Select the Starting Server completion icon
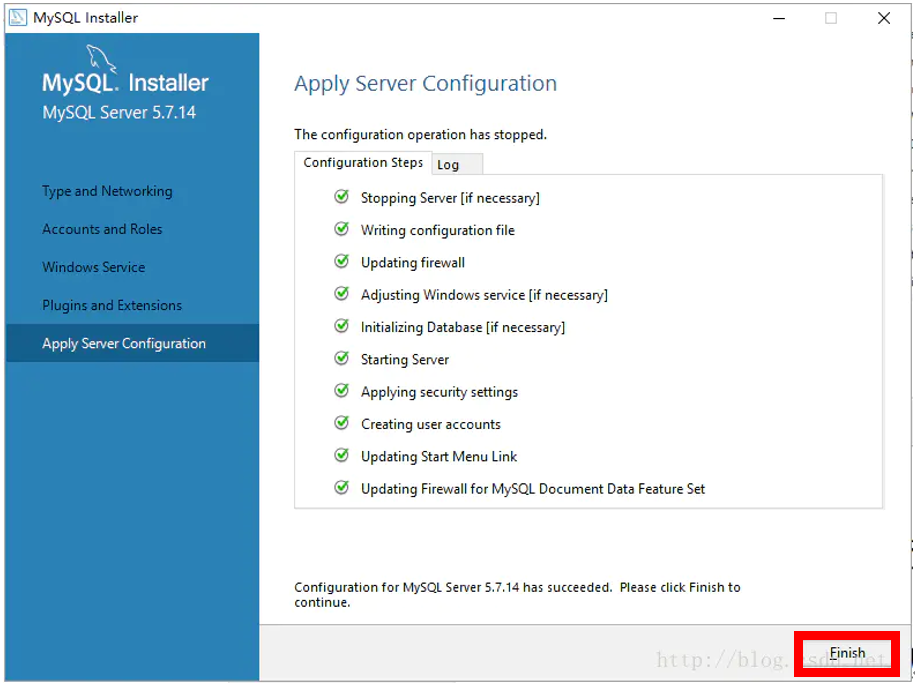 tap(341, 359)
